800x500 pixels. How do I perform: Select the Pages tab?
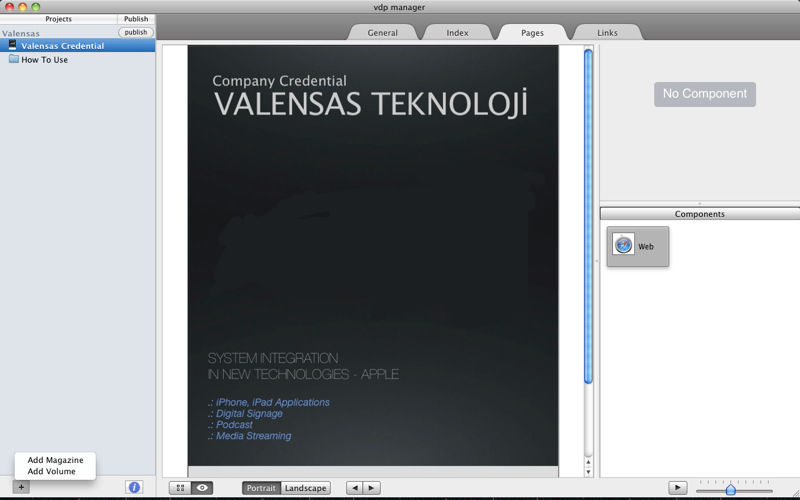coord(532,32)
